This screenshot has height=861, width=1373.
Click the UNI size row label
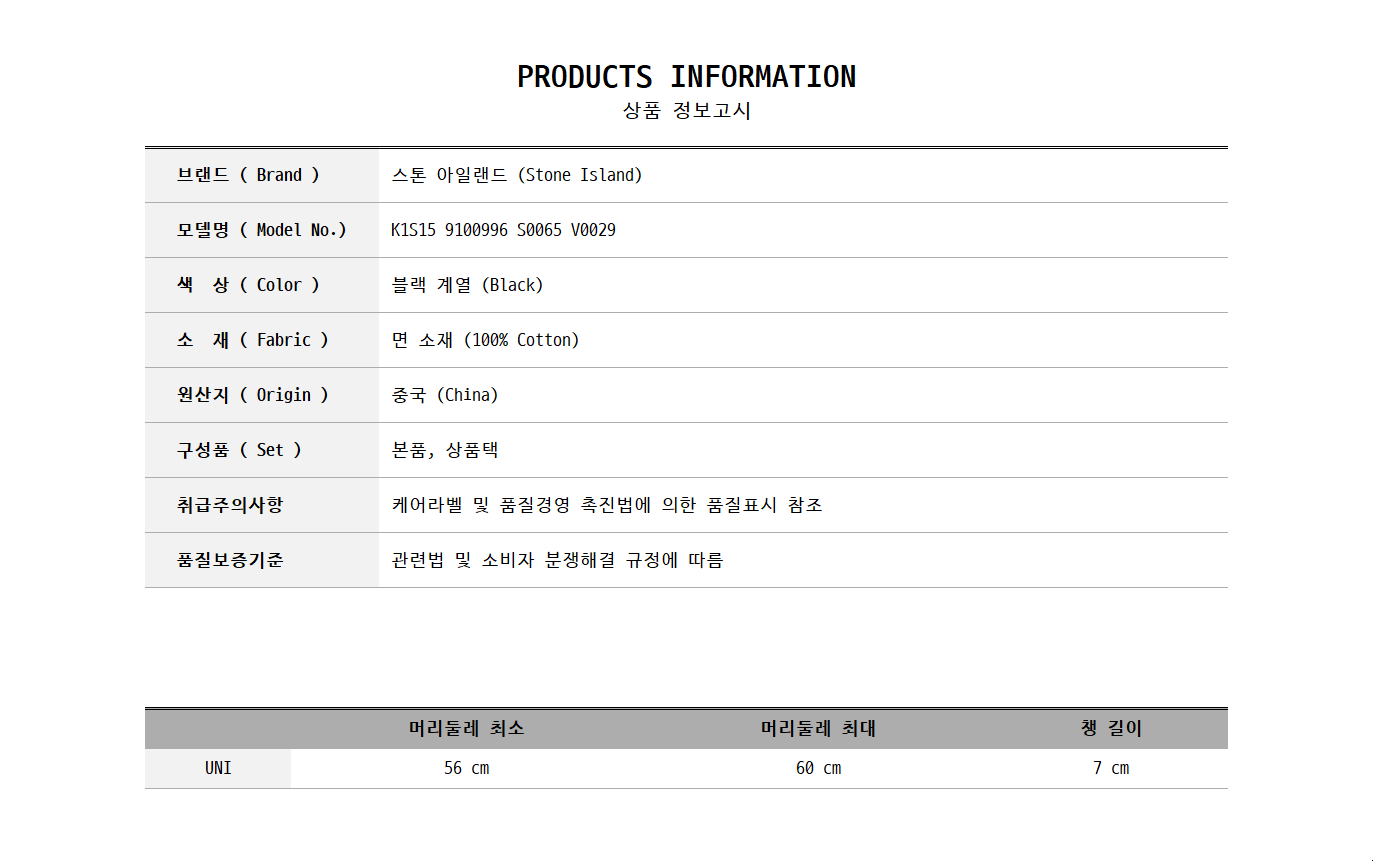[x=218, y=768]
